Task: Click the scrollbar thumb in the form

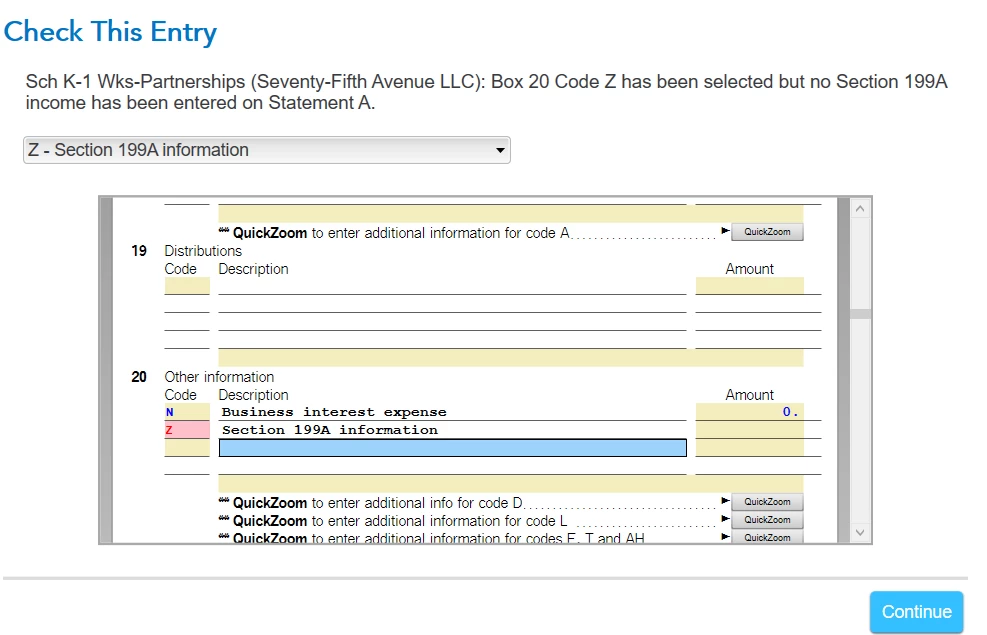Action: (x=860, y=313)
